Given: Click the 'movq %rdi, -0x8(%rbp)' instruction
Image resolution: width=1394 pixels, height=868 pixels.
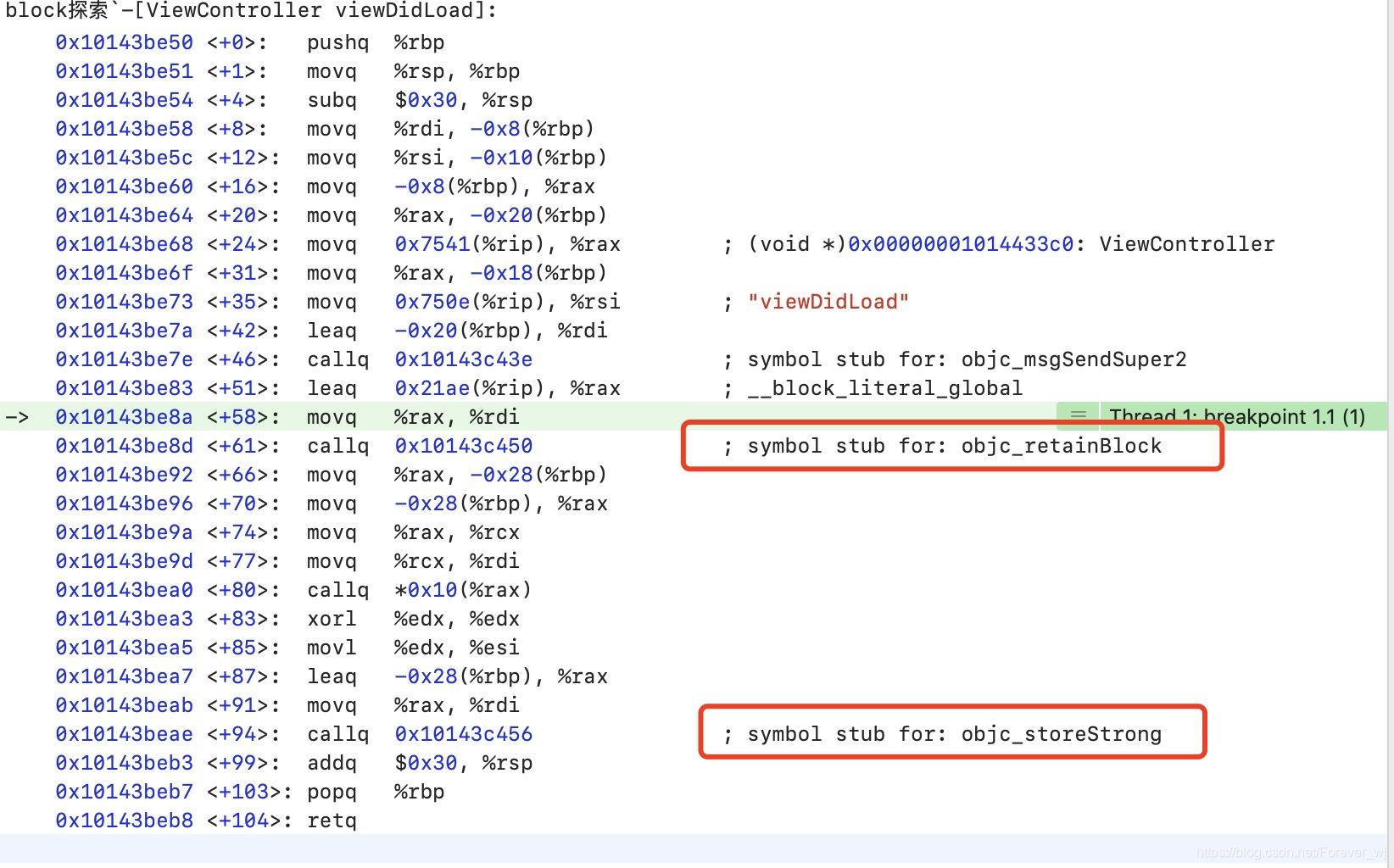Looking at the screenshot, I should (450, 129).
